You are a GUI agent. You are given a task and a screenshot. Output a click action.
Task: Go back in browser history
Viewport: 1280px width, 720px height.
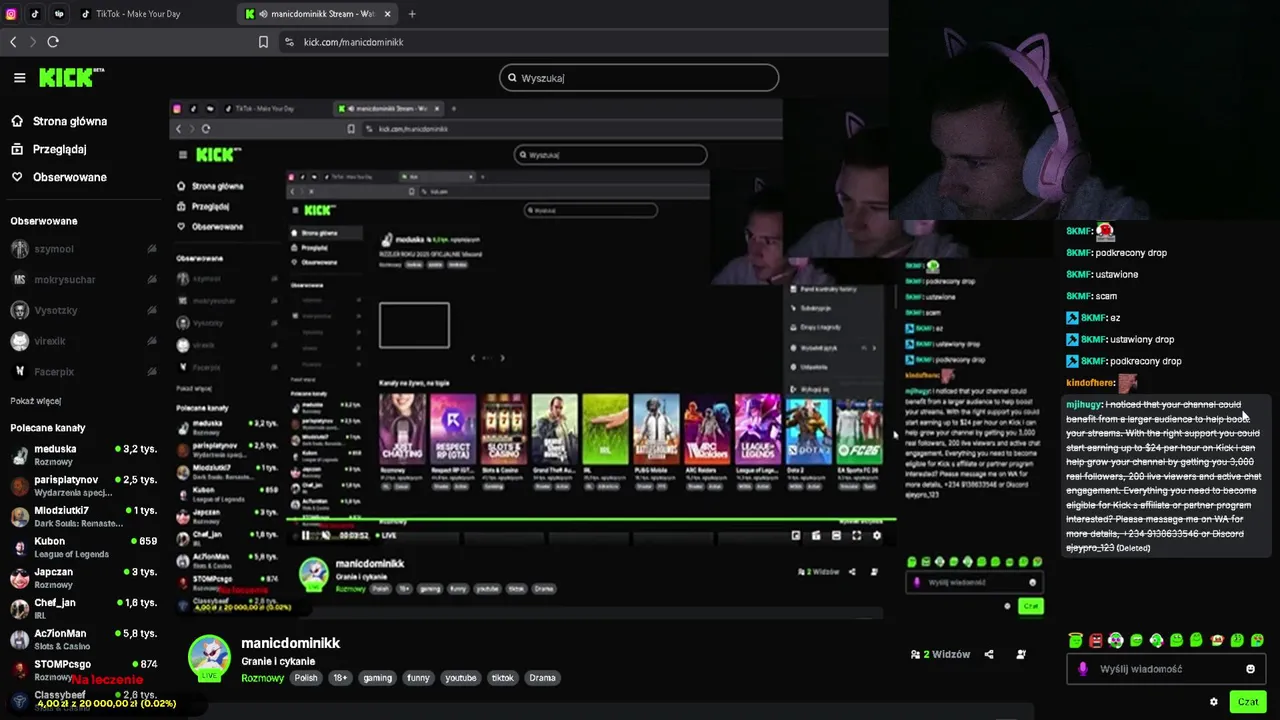coord(13,42)
